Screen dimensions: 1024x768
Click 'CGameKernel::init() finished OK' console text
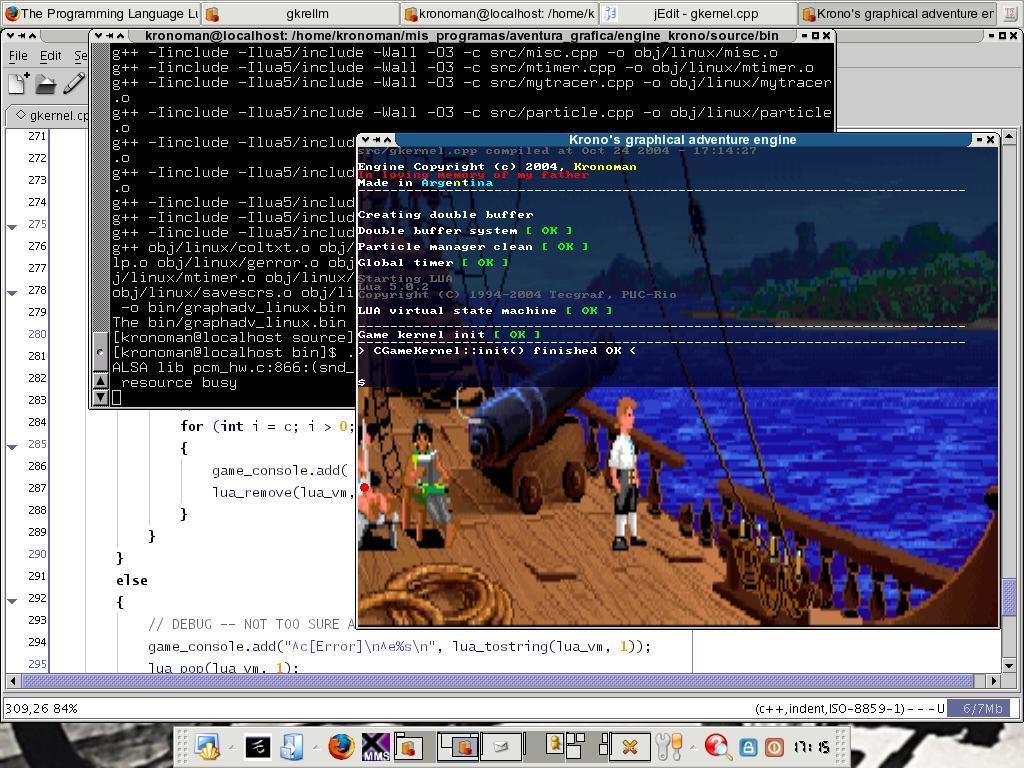click(x=496, y=350)
